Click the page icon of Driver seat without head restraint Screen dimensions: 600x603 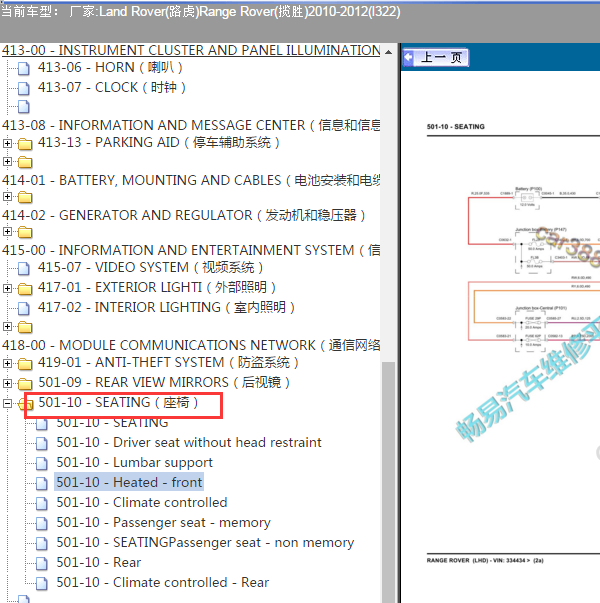click(x=42, y=444)
